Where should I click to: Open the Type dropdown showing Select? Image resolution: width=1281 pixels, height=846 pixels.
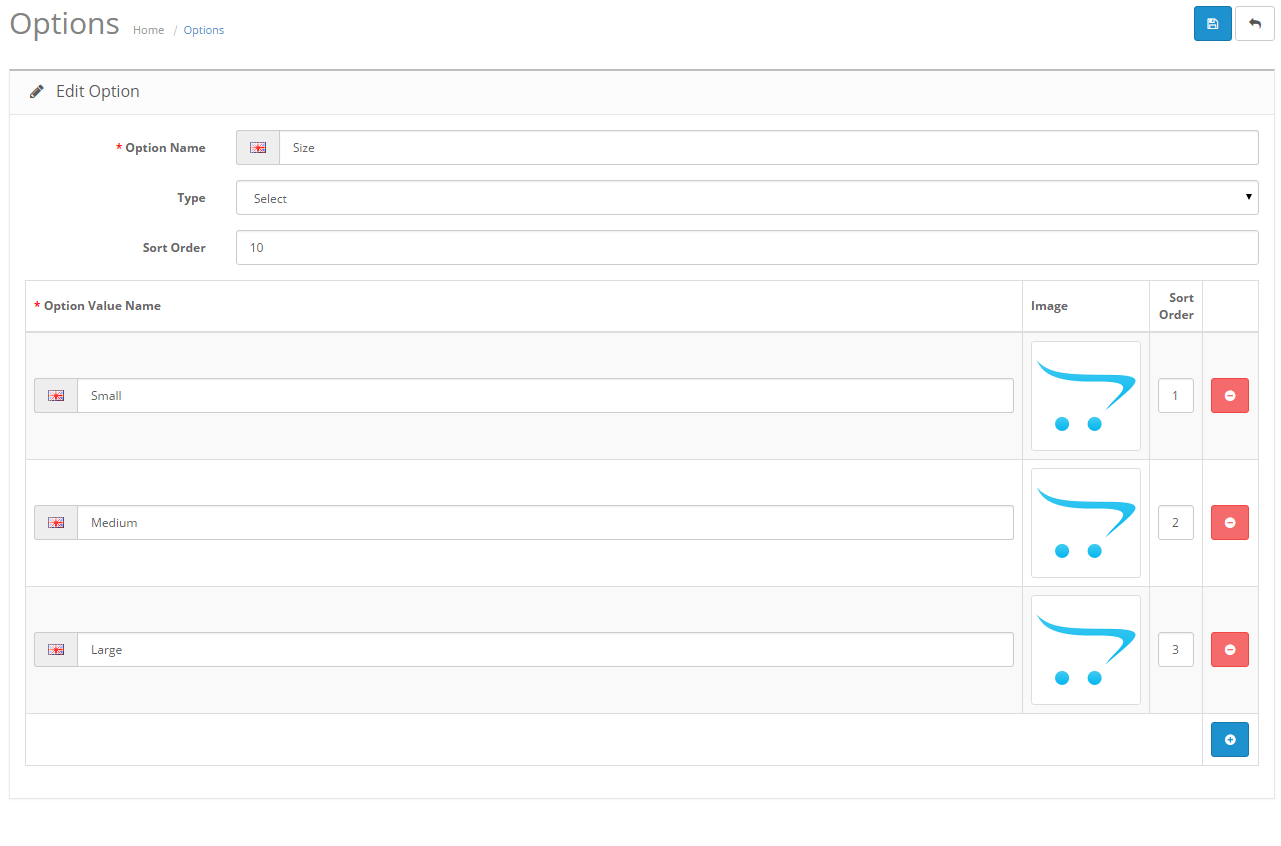pos(747,197)
